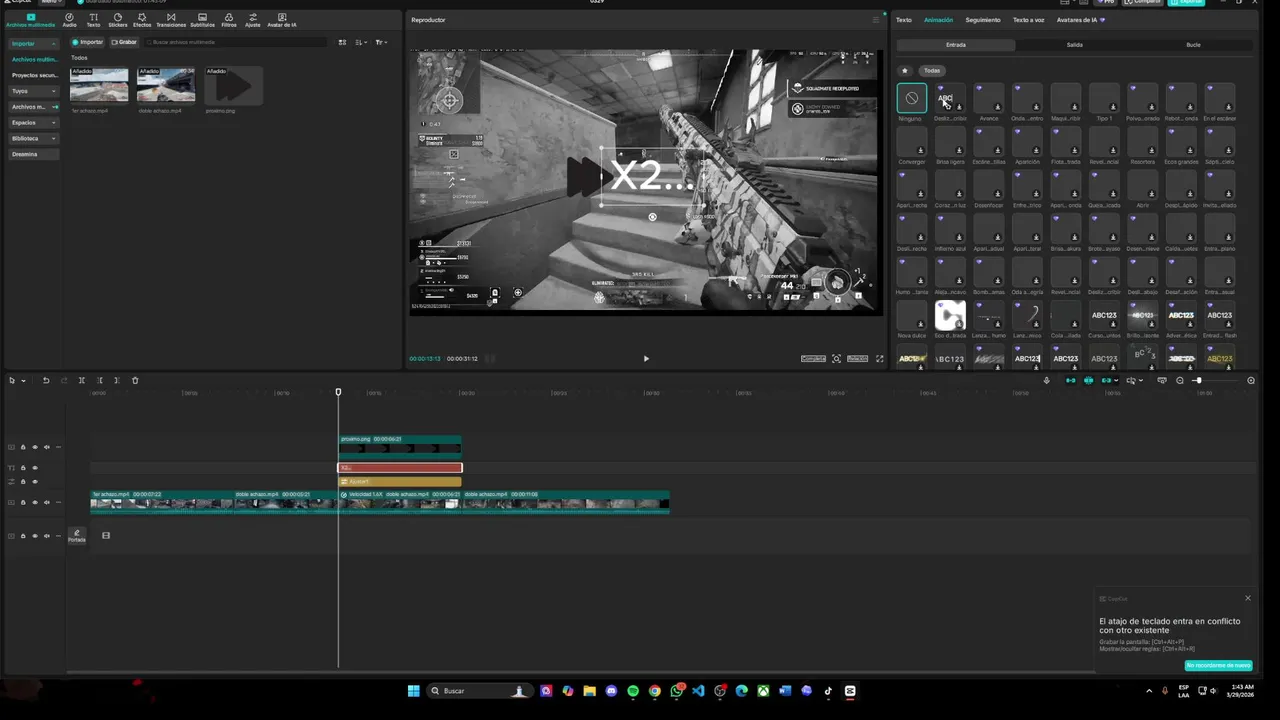Toggle visibility of the text track
The width and height of the screenshot is (1280, 720).
(x=34, y=468)
